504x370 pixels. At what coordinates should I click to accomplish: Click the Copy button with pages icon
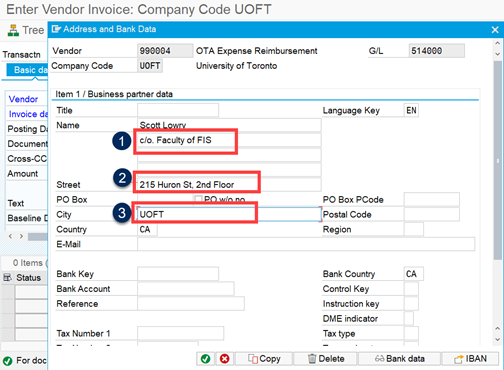coord(264,359)
